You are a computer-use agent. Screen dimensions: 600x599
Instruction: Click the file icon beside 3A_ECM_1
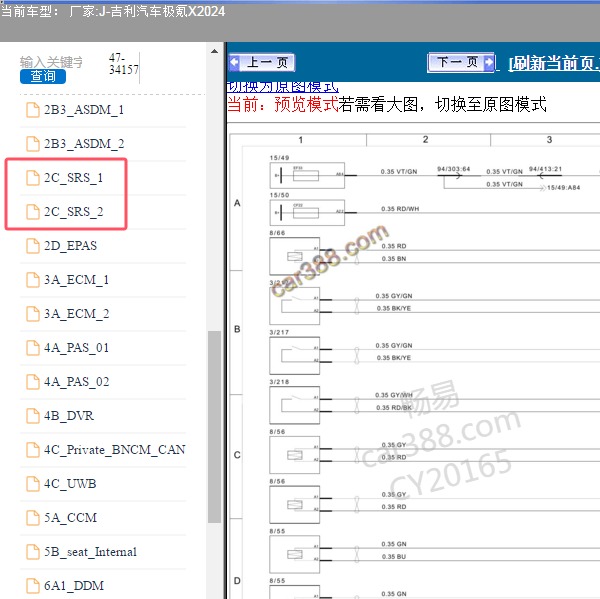pyautogui.click(x=33, y=280)
